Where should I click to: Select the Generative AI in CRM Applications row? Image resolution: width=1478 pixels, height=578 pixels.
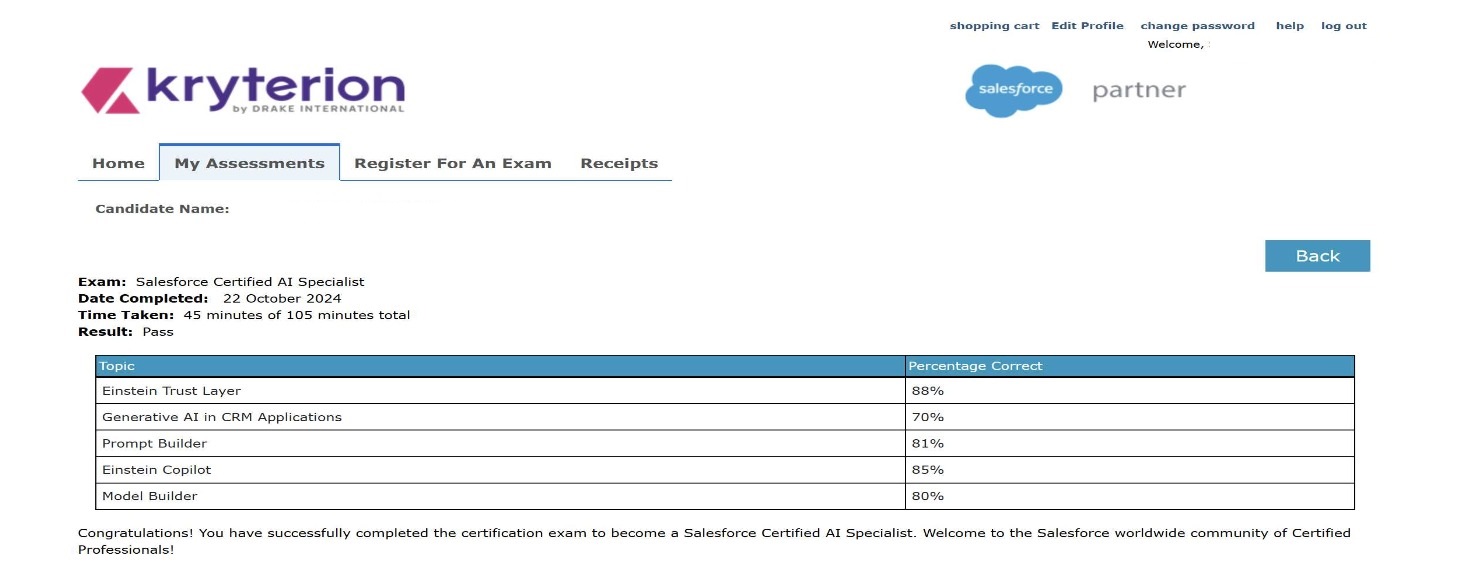[725, 417]
